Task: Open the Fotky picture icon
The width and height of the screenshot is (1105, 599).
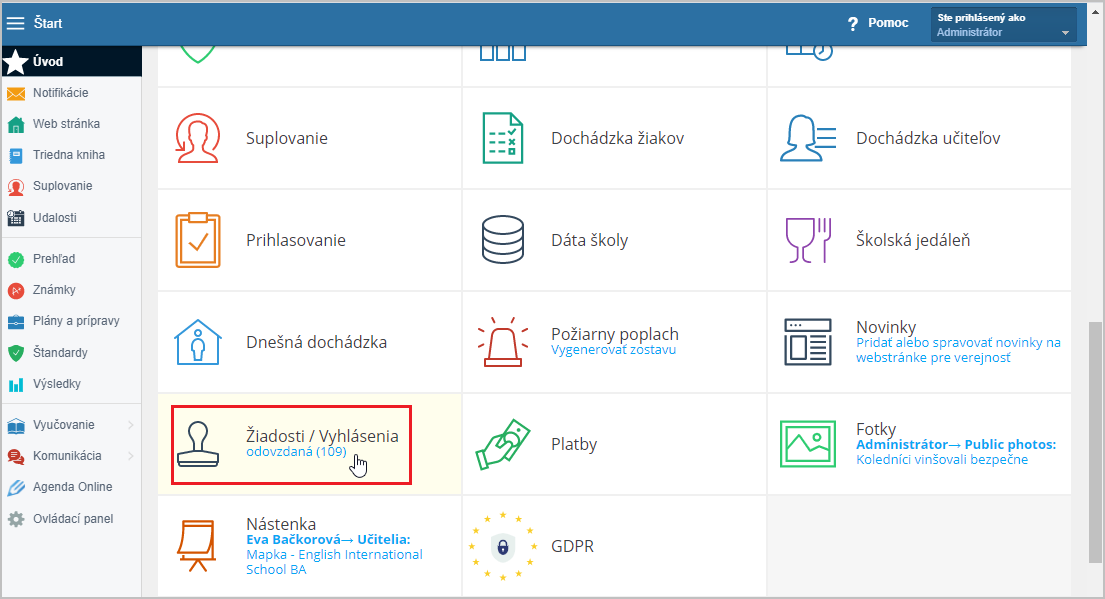Action: click(x=808, y=444)
